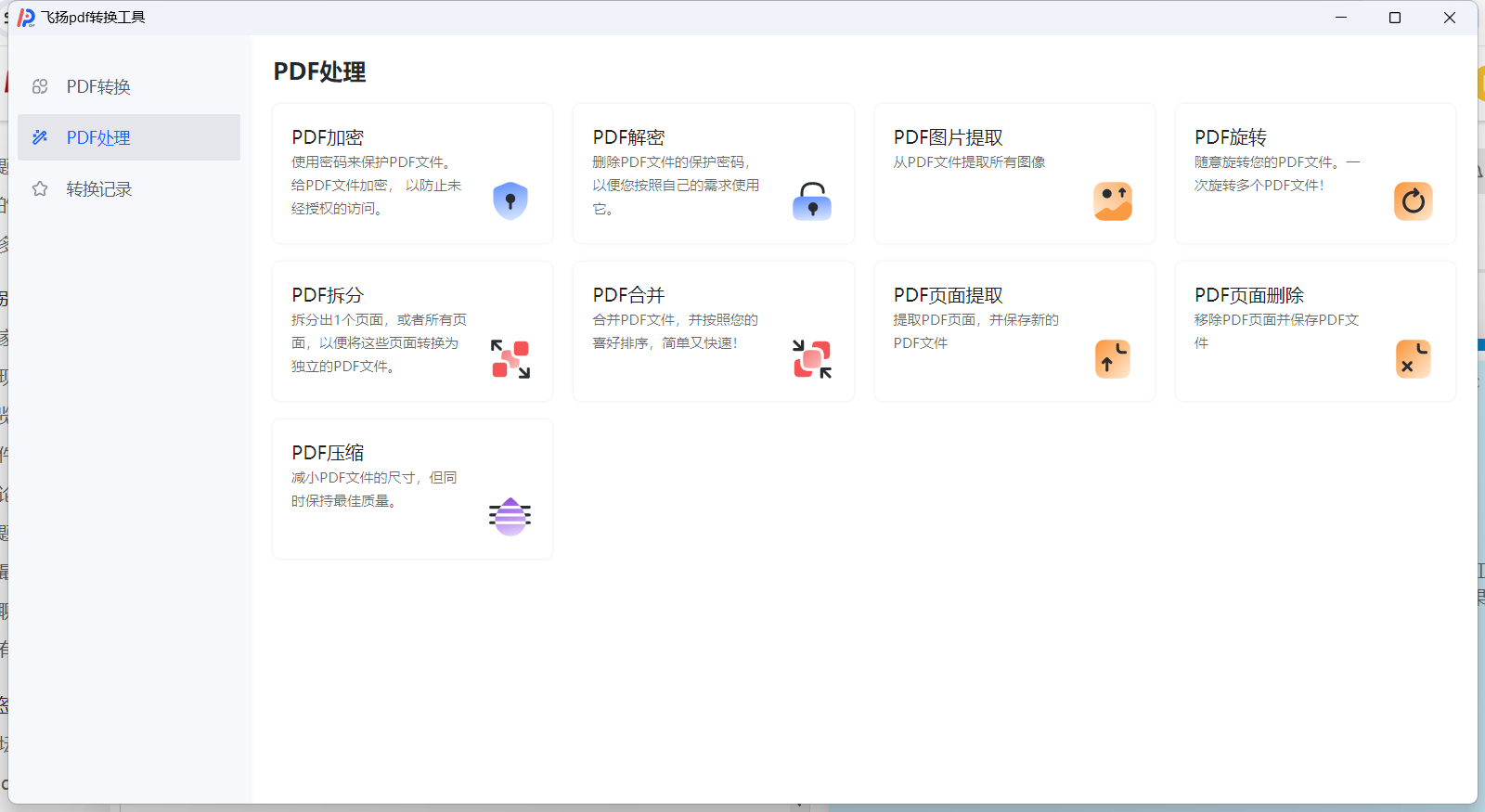Open the PDF合并 card title
Image resolution: width=1485 pixels, height=812 pixels.
[628, 295]
